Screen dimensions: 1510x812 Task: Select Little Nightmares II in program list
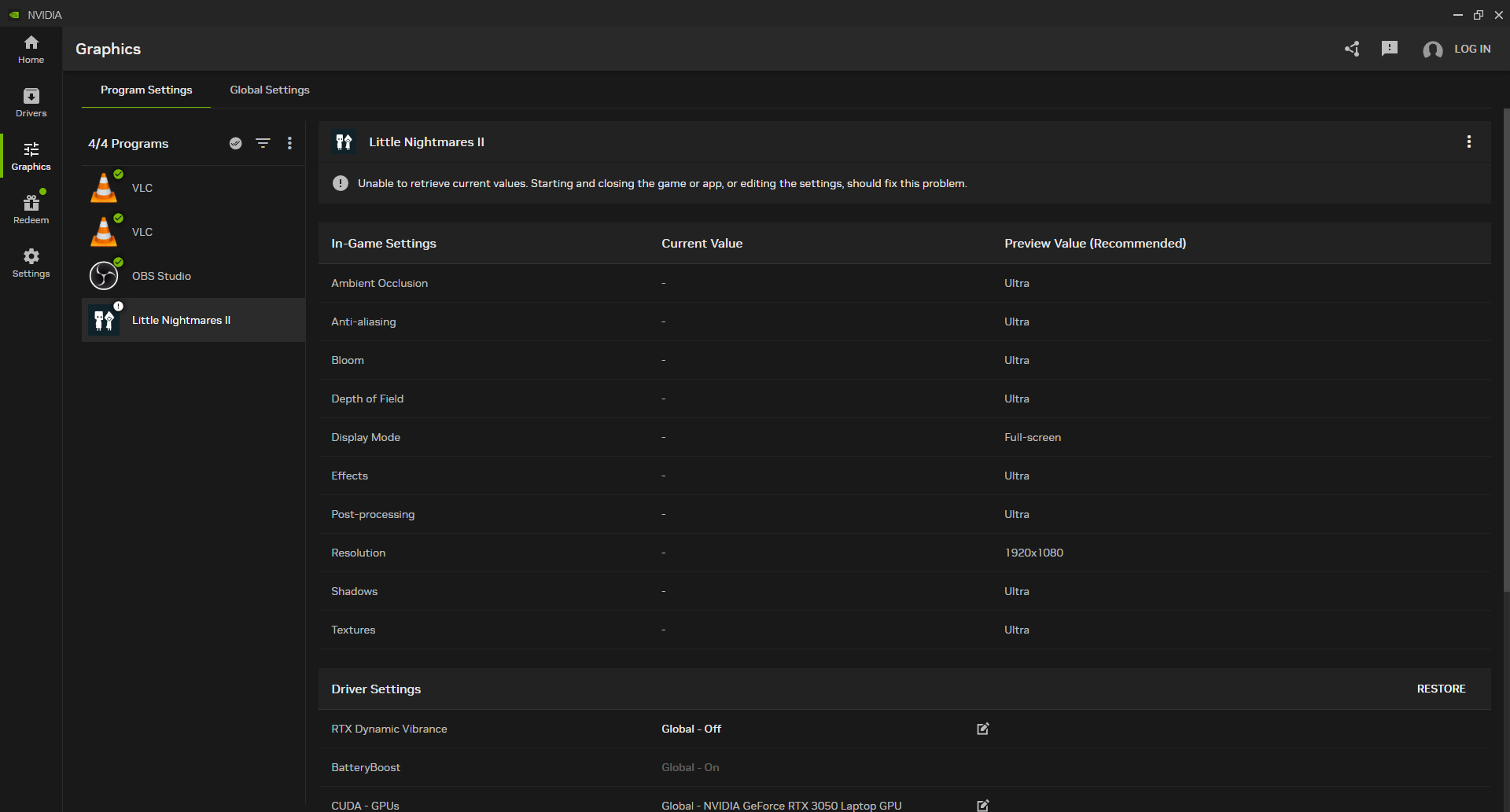pyautogui.click(x=193, y=320)
